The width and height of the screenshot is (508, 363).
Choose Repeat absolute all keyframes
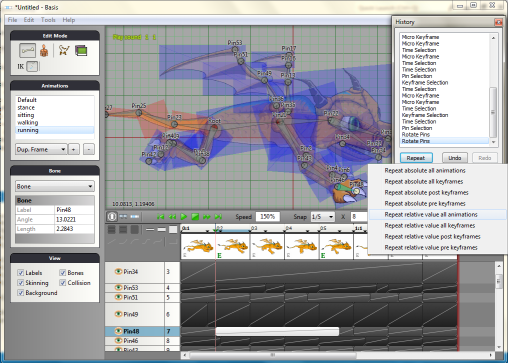437,181
